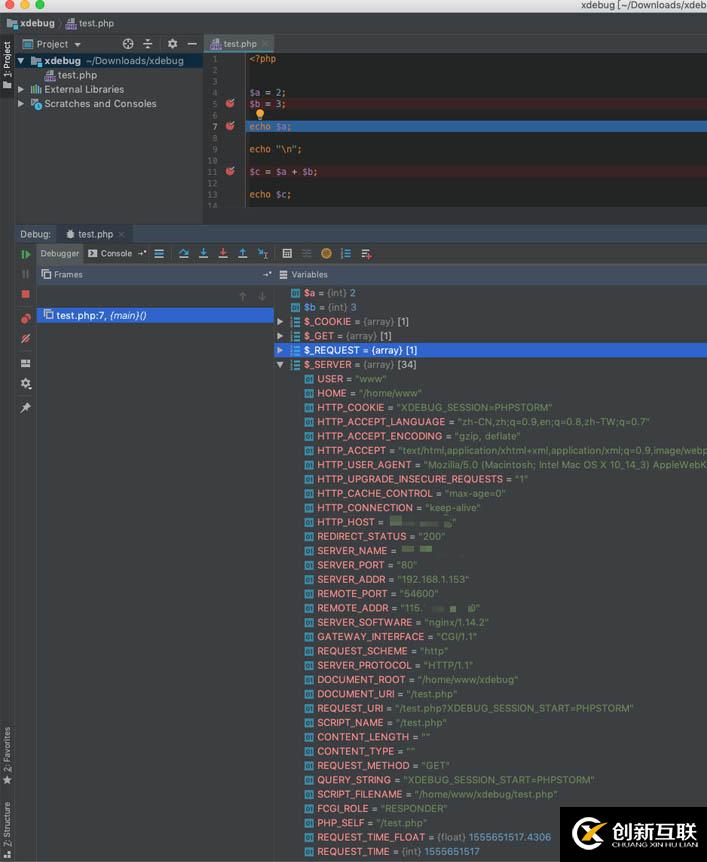Image resolution: width=707 pixels, height=862 pixels.
Task: Click the intention lightbulb in the editor
Action: pyautogui.click(x=260, y=115)
